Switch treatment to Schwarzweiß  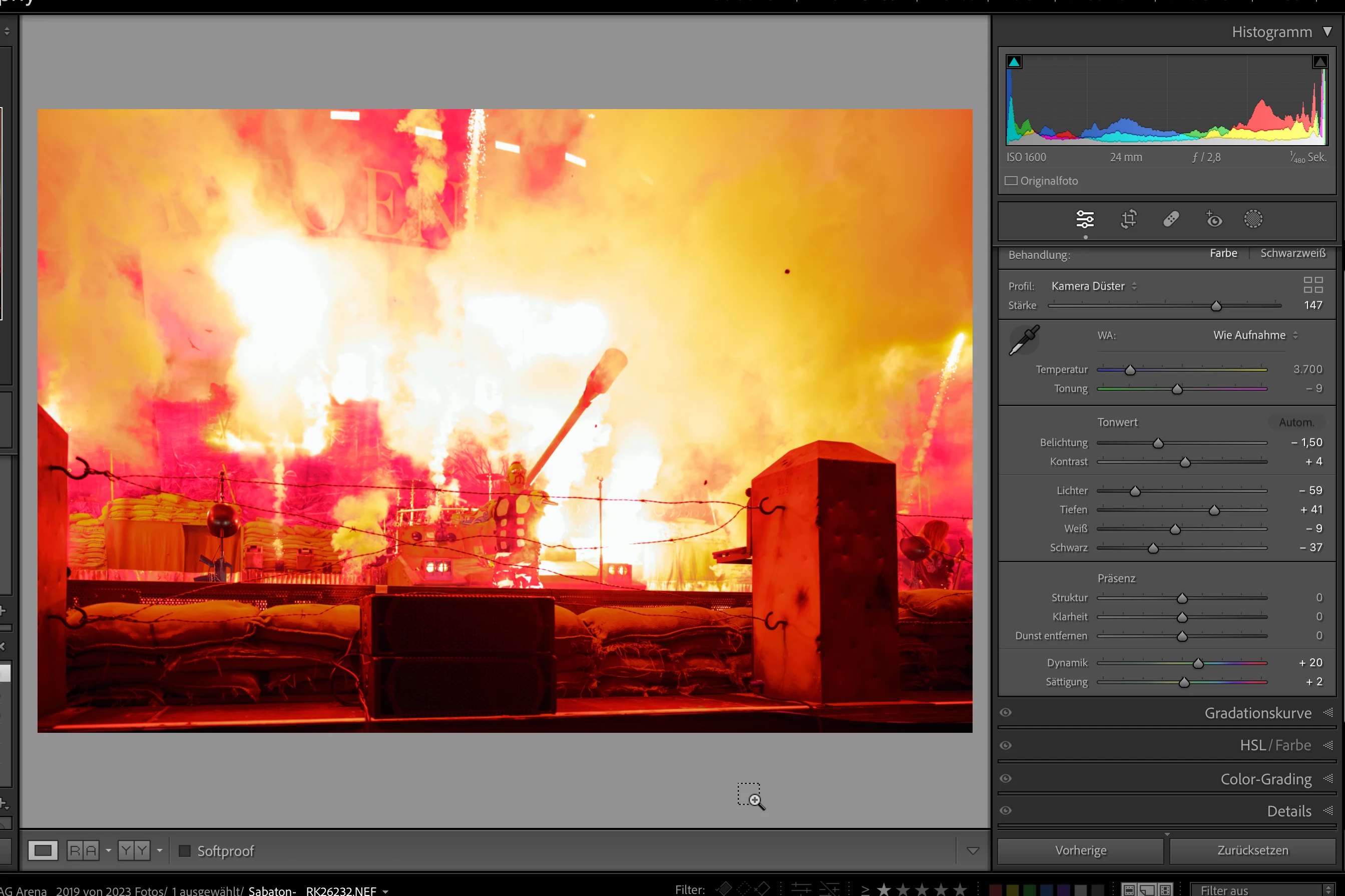(1292, 253)
